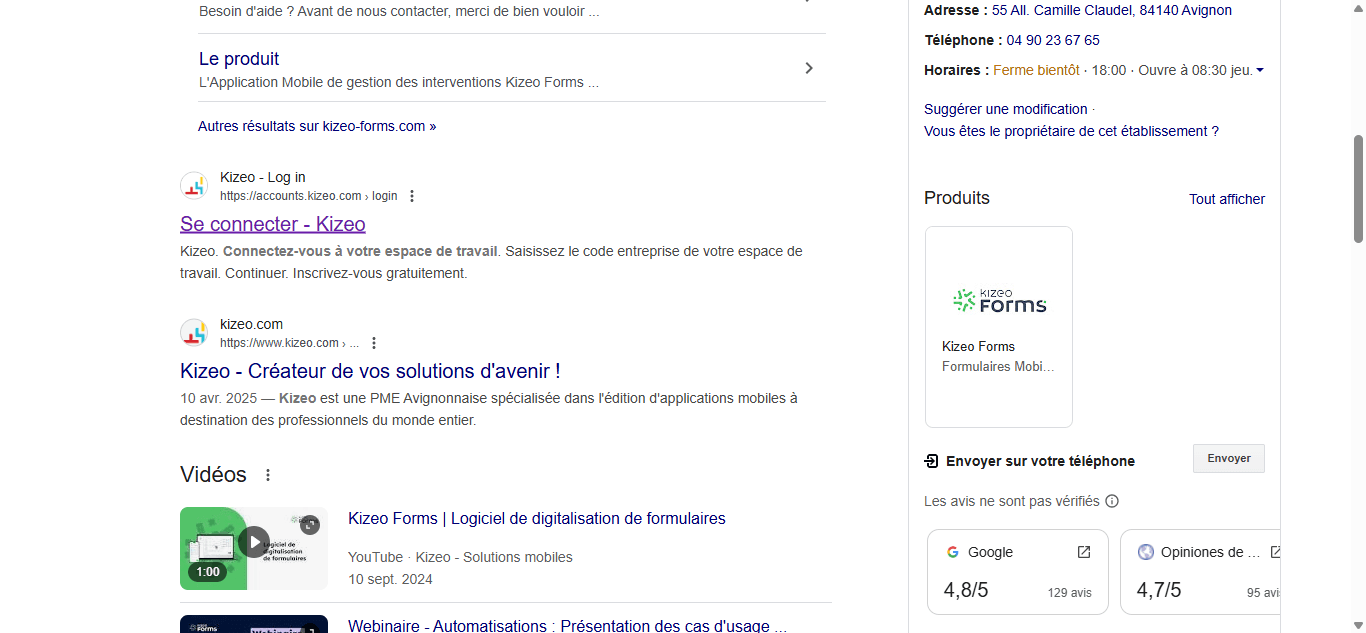
Task: Open "Se connecter - Kizeo" result
Action: click(x=273, y=224)
